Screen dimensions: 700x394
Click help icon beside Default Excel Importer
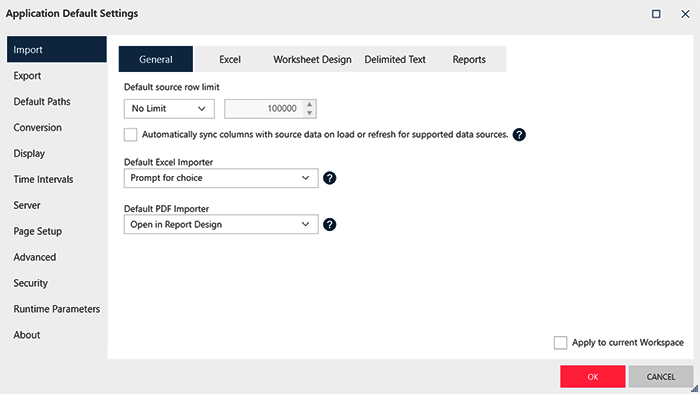[x=329, y=178]
